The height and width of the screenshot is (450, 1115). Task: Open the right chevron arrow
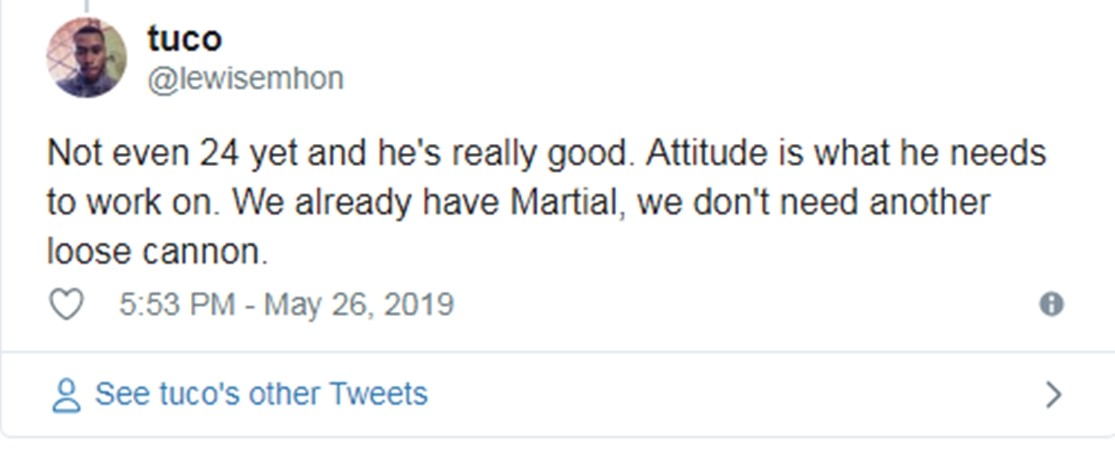pyautogui.click(x=1052, y=395)
